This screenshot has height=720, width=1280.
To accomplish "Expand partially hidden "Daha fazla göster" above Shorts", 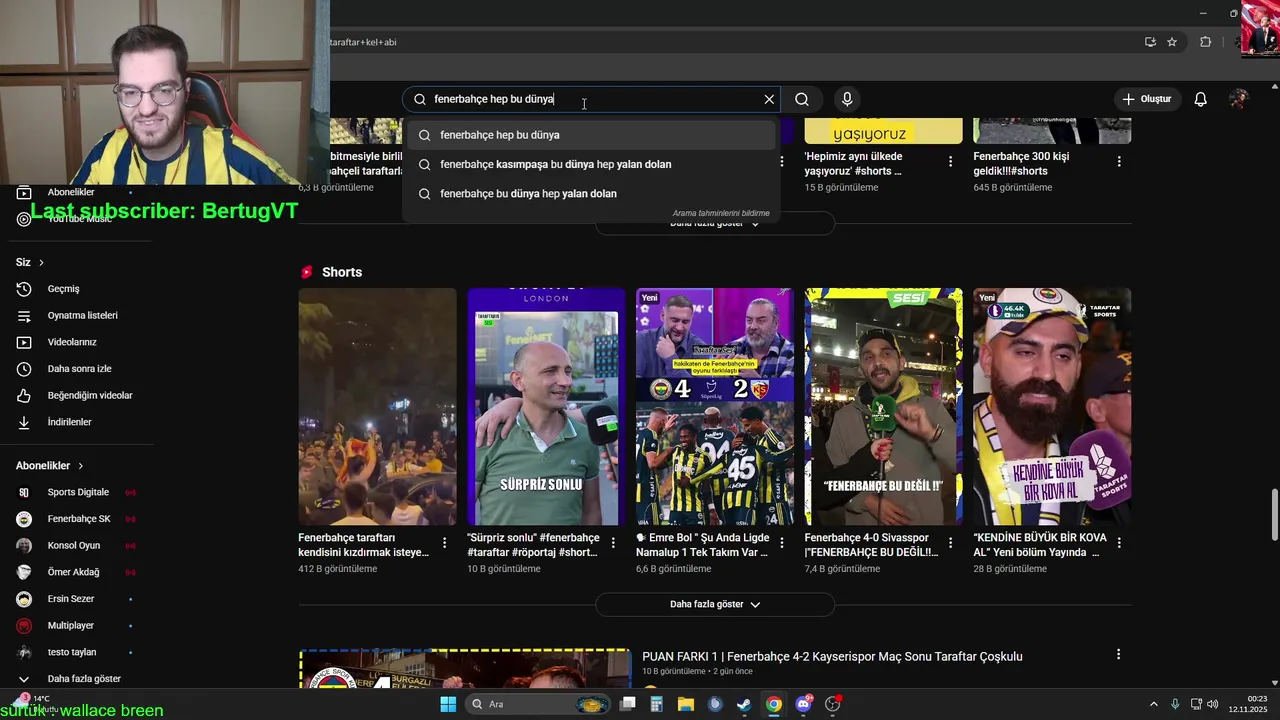I will coord(715,224).
